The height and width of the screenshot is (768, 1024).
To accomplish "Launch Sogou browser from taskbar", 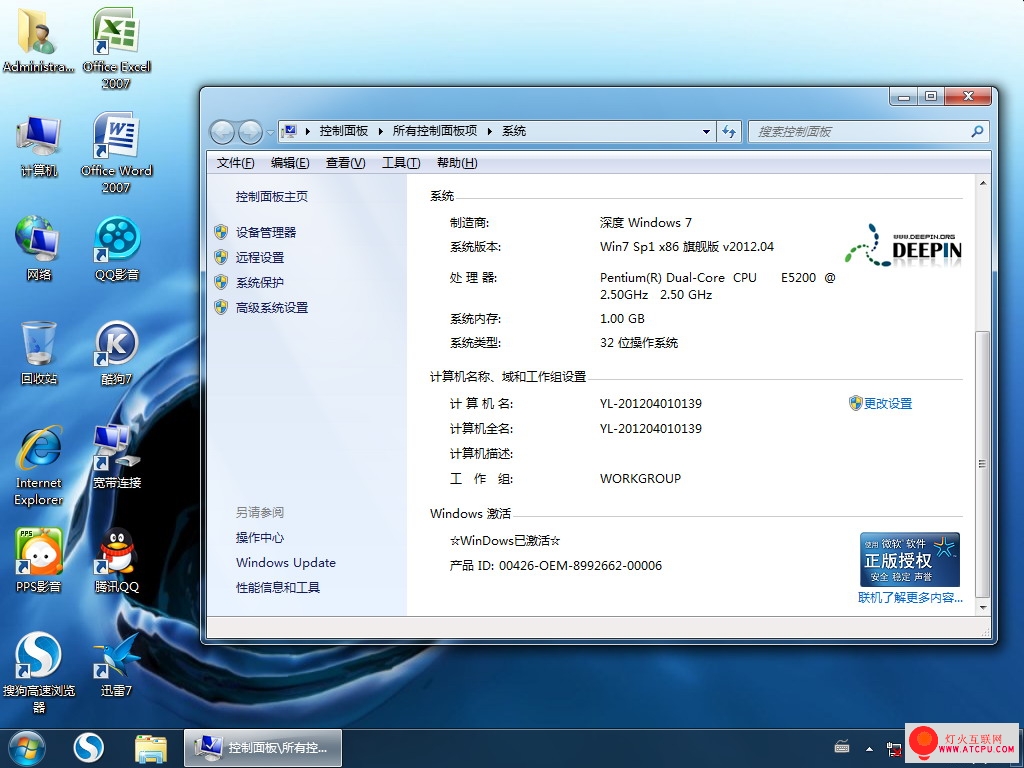I will click(88, 748).
